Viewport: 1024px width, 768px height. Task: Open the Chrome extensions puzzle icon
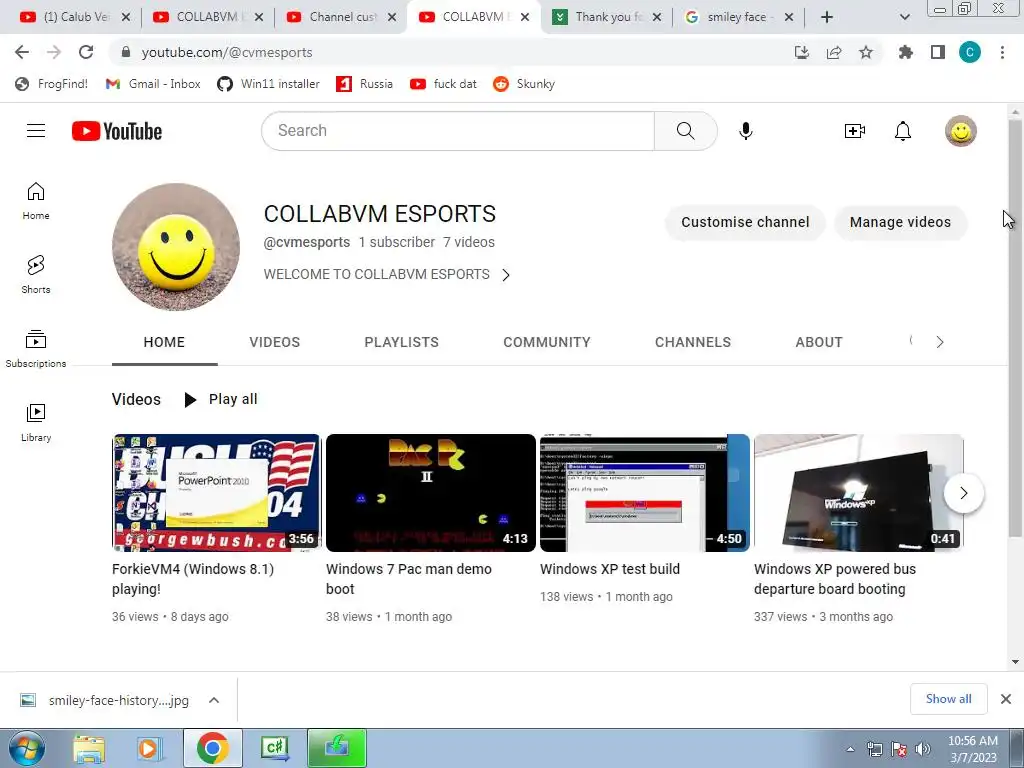[905, 52]
